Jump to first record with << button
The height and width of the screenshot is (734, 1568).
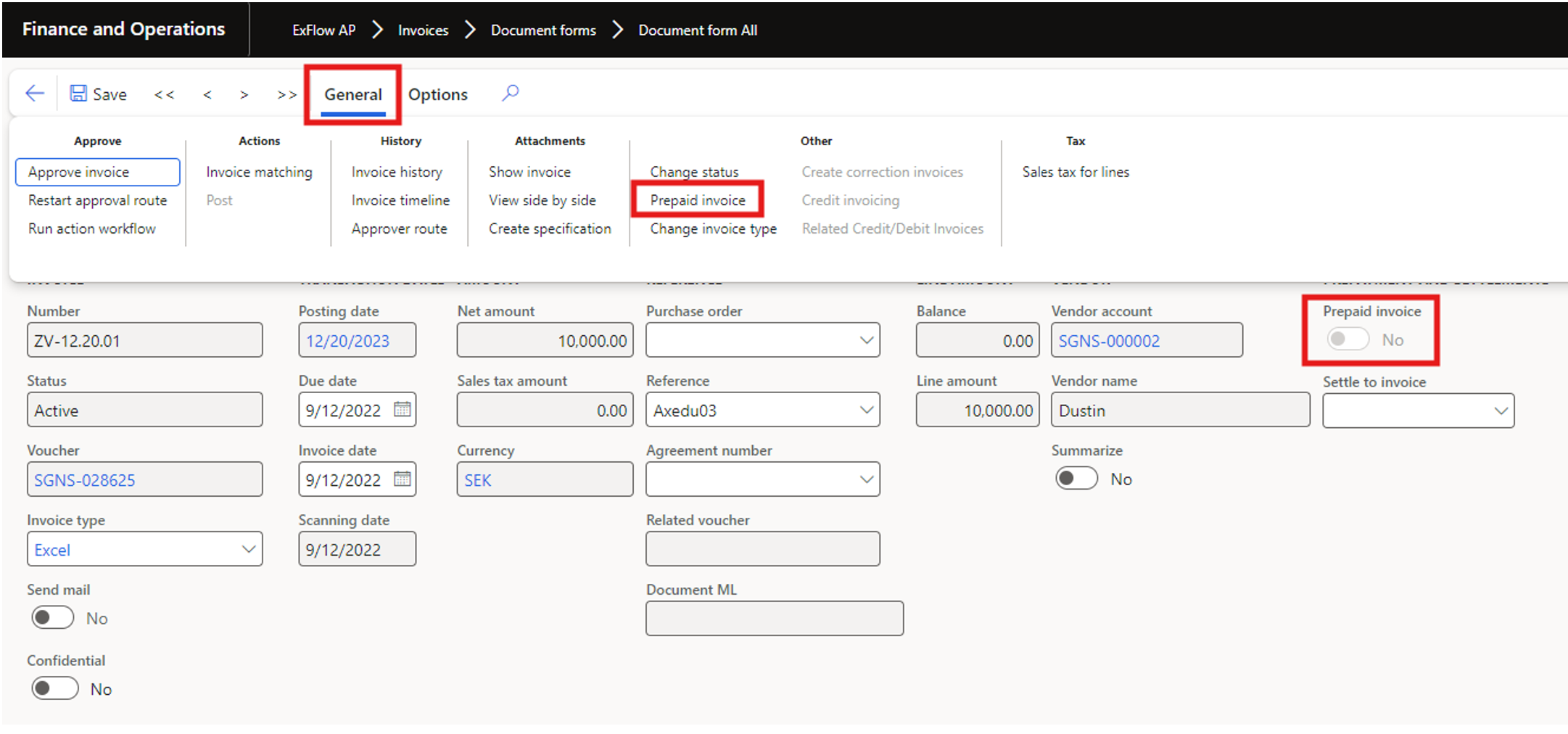(x=165, y=95)
